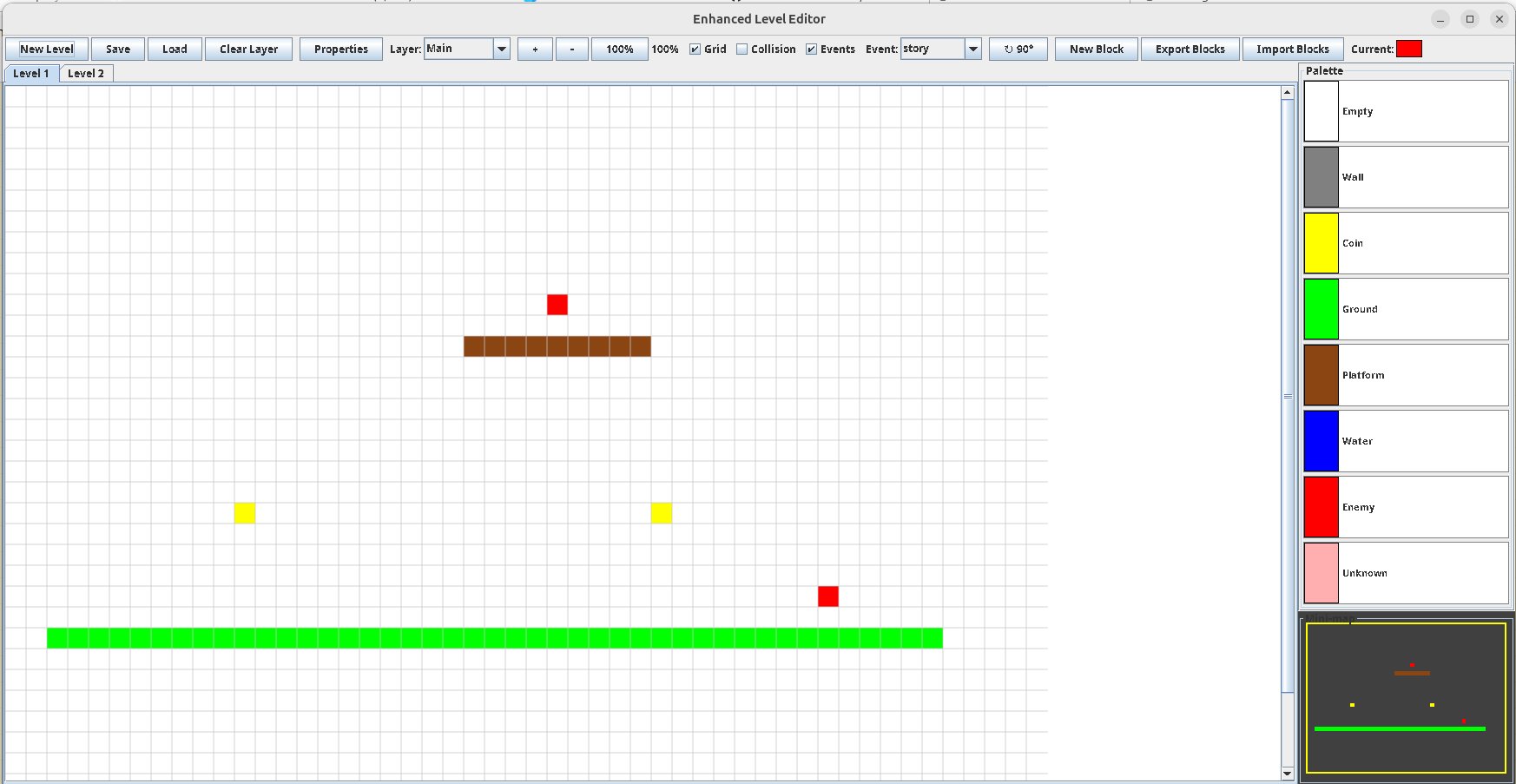Click the green ground strip on canvas
The image size is (1516, 784).
tap(495, 638)
